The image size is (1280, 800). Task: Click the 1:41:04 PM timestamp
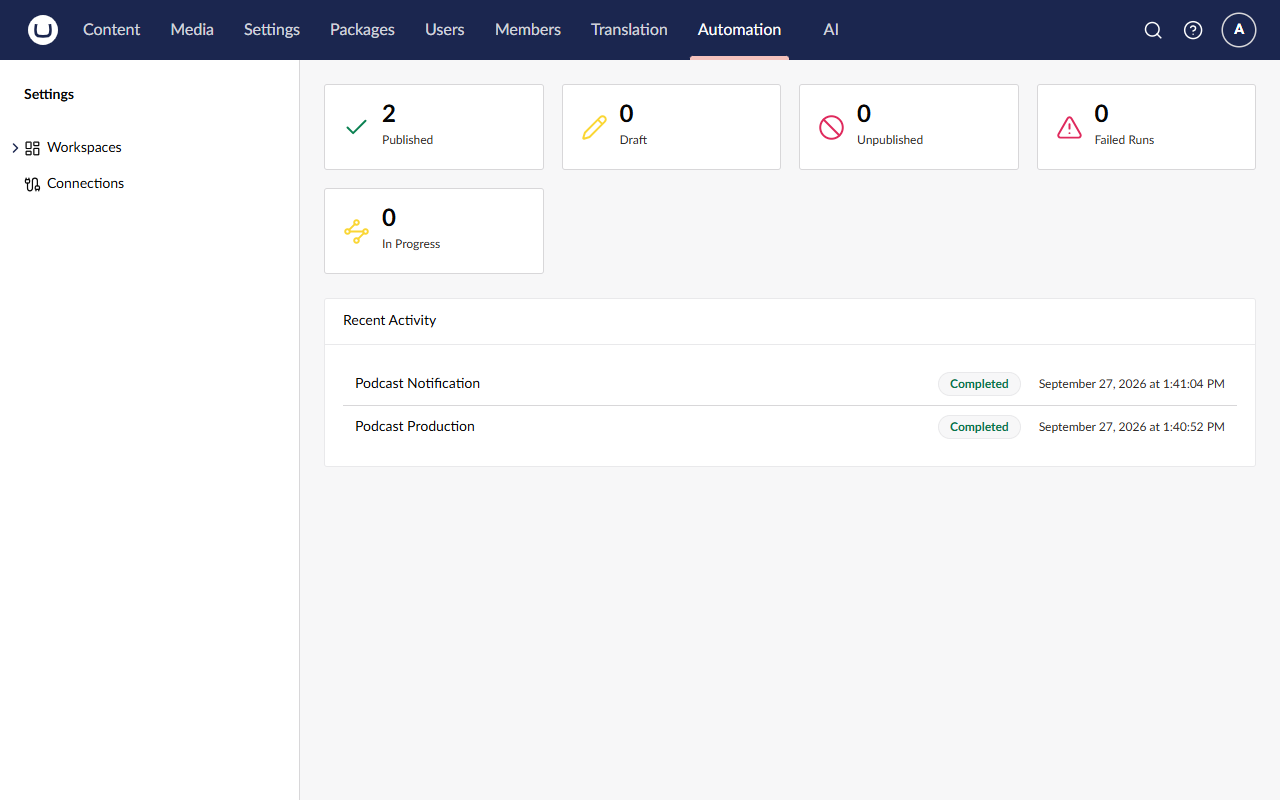1131,384
